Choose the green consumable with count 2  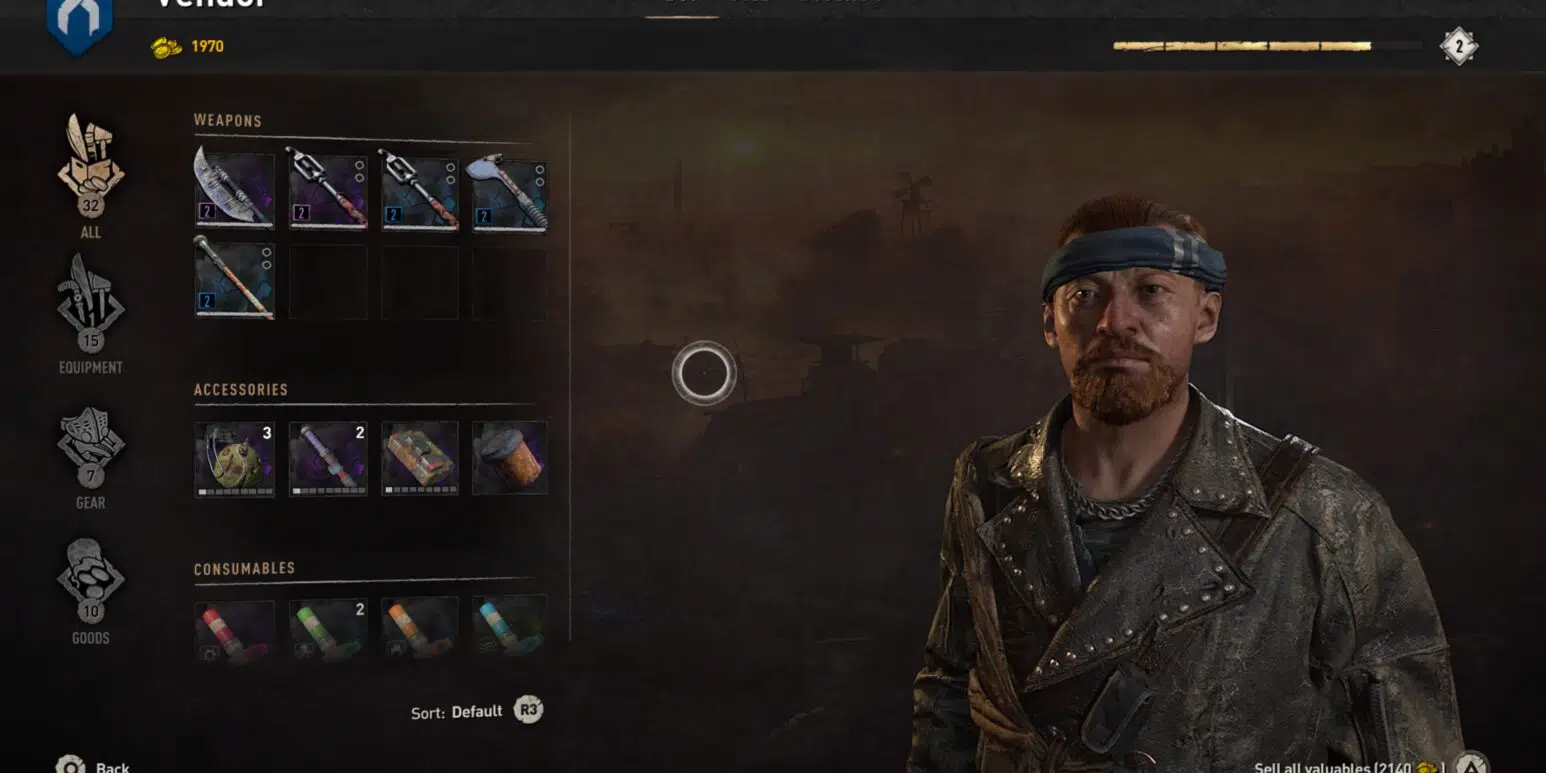pos(327,631)
